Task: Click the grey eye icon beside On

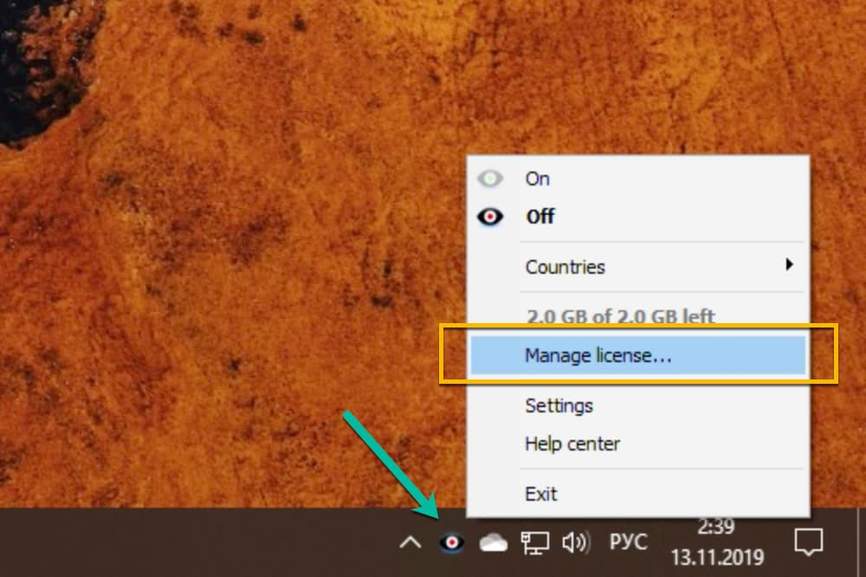Action: pos(490,178)
